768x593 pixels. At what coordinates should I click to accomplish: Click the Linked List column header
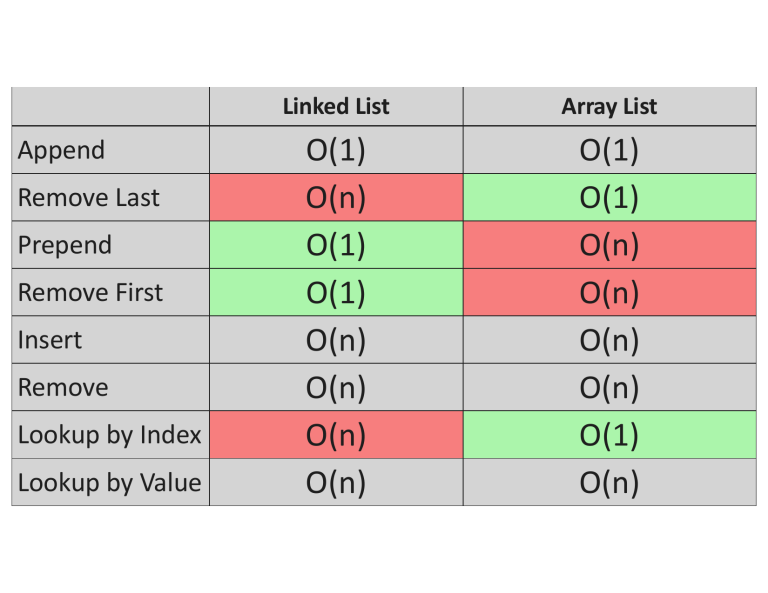pos(336,107)
